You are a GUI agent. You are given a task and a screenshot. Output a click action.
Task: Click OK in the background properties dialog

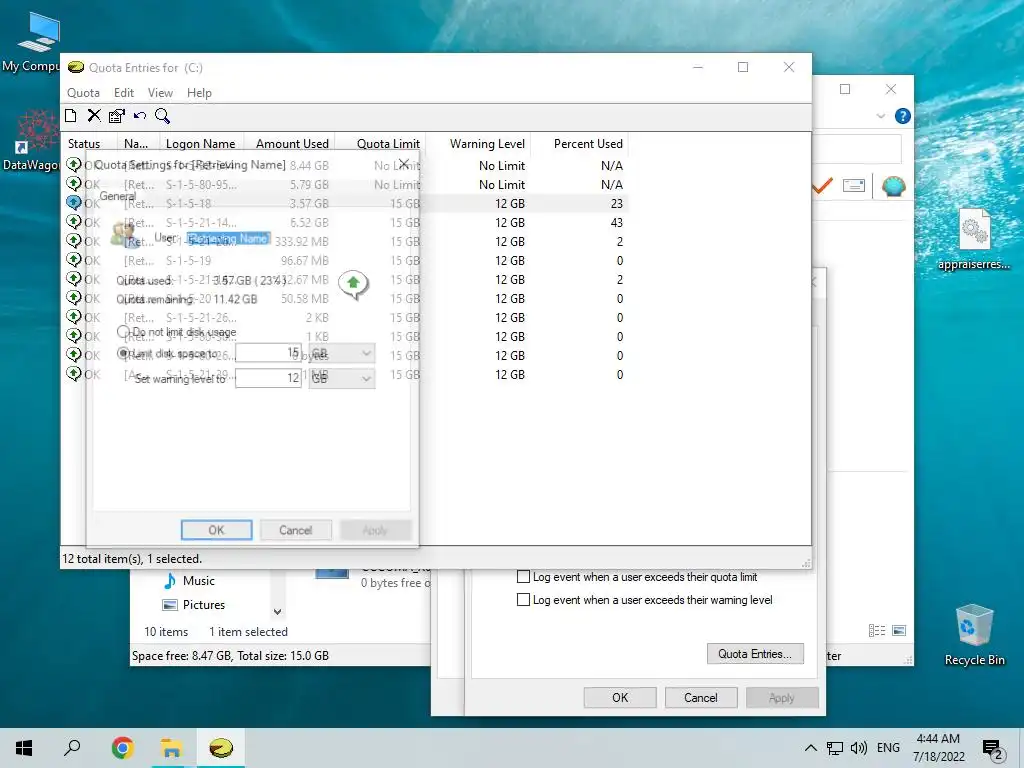(x=620, y=697)
